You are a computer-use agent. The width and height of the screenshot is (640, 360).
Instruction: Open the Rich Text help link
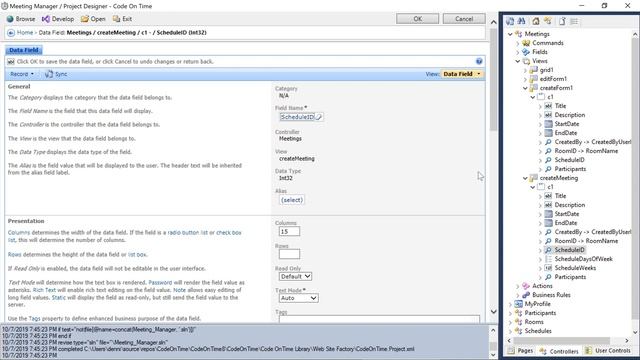point(44,290)
